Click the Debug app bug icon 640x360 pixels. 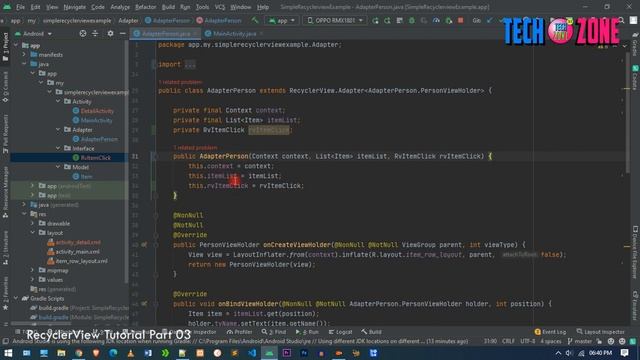tap(411, 20)
